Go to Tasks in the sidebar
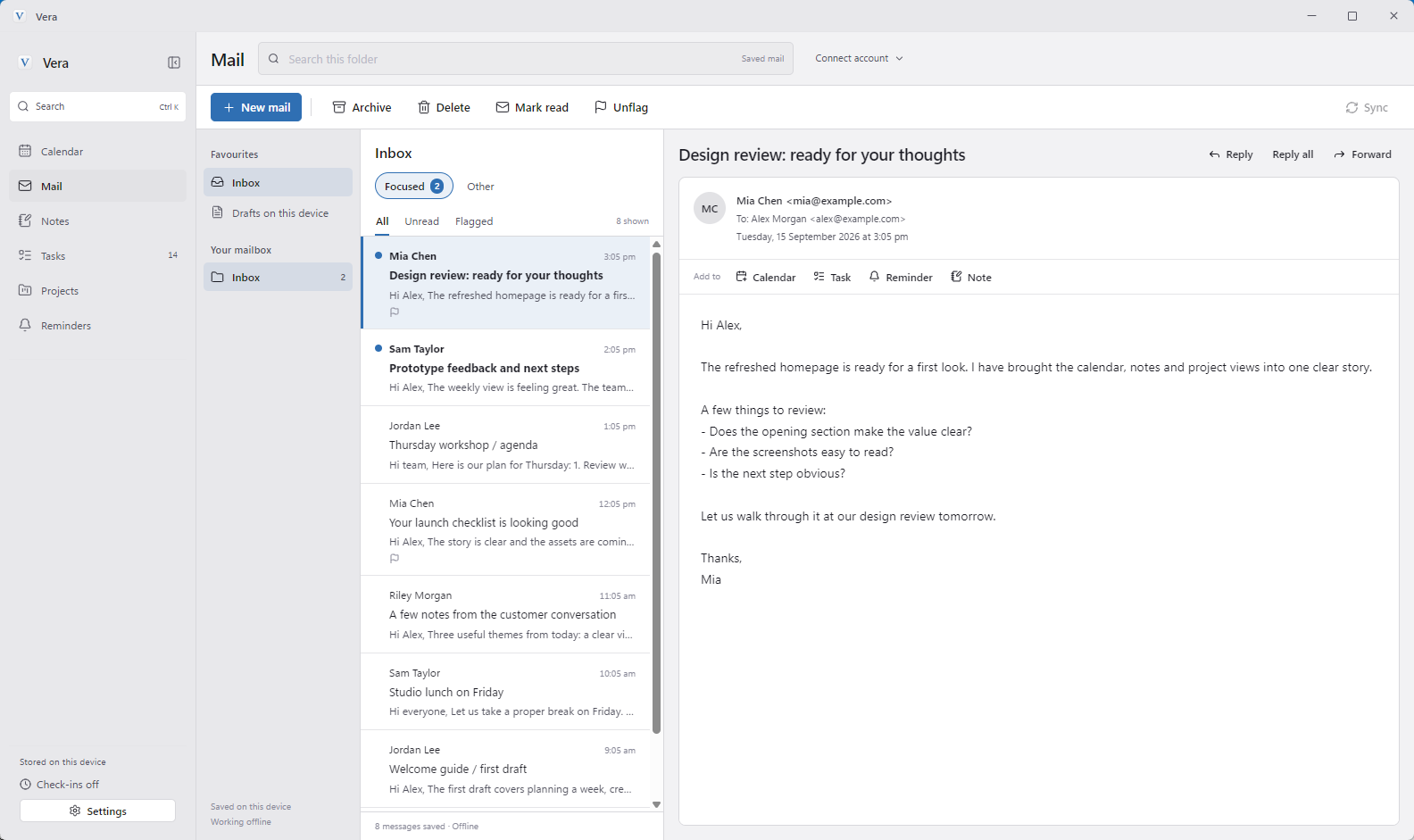The image size is (1414, 840). click(x=98, y=256)
